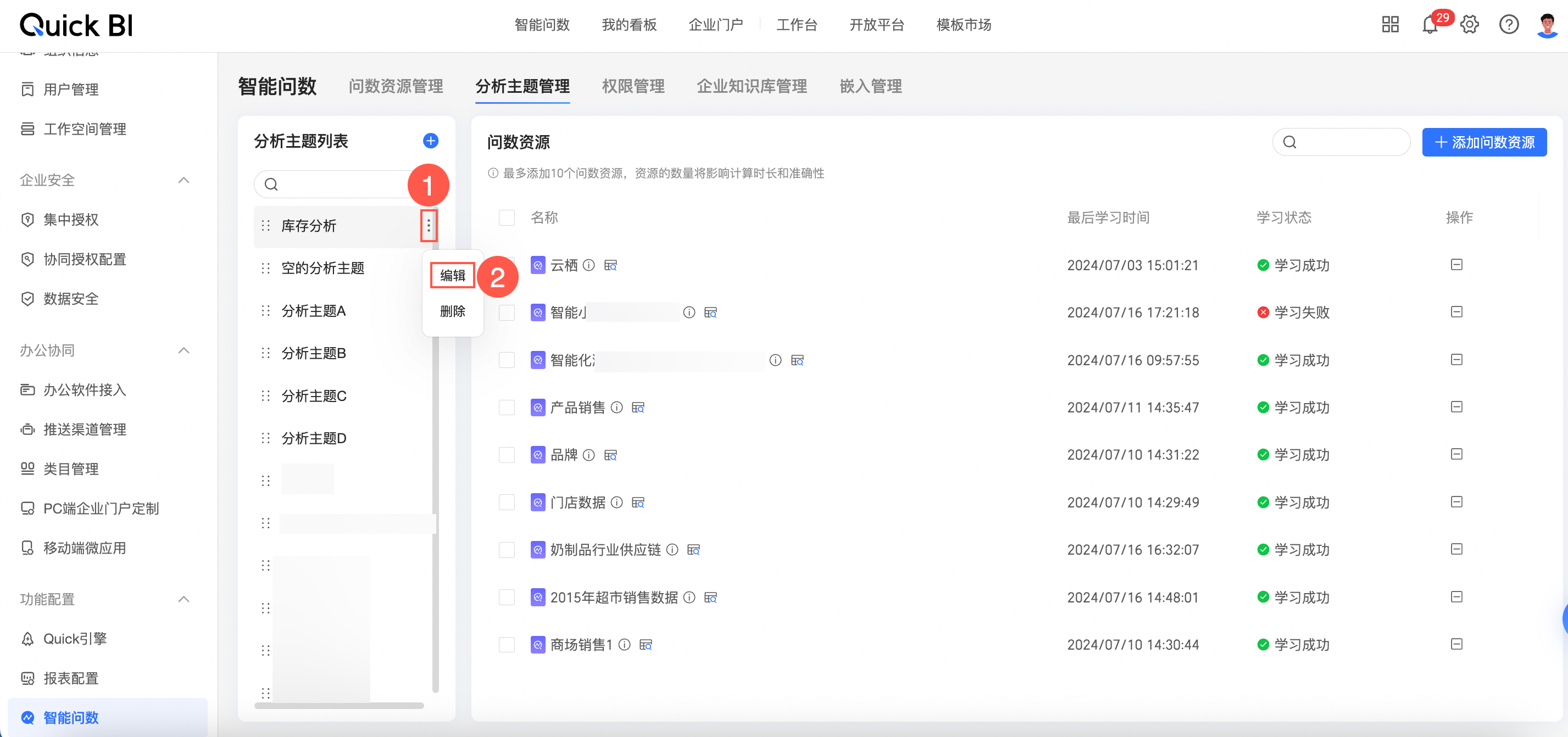Open 我的看板 in top navigation

pos(629,25)
